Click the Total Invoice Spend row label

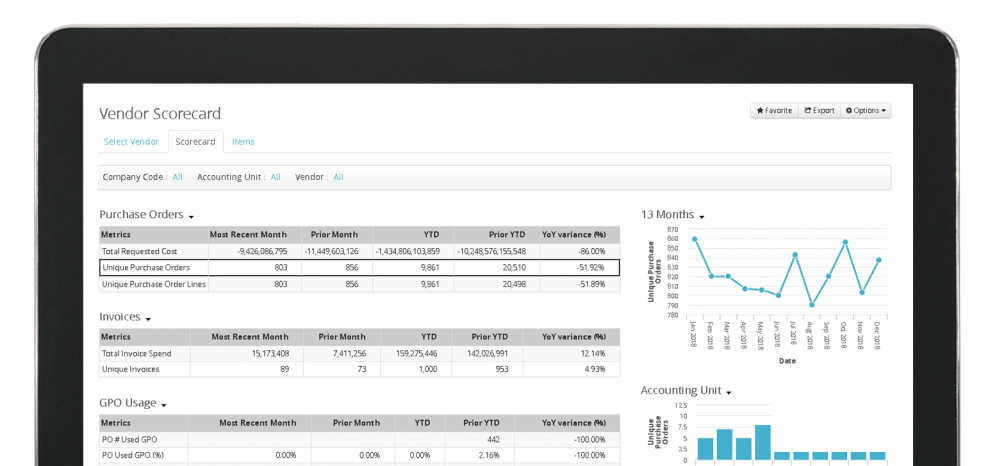[x=136, y=354]
